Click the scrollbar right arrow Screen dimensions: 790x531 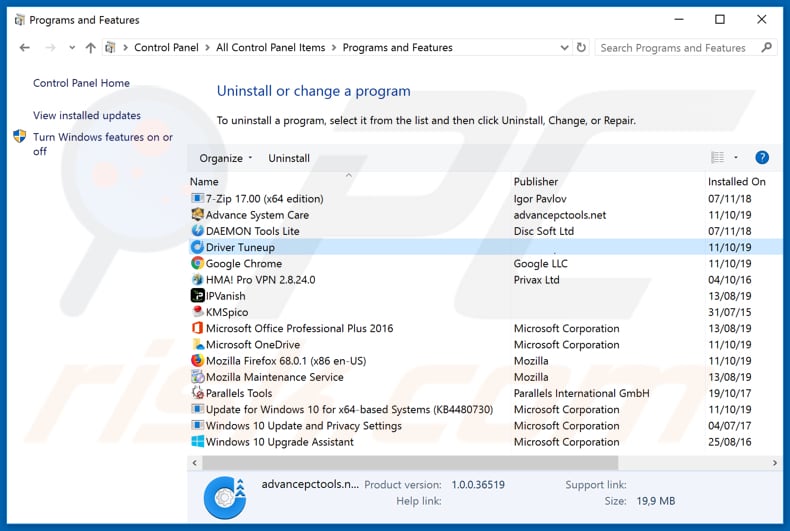point(774,462)
